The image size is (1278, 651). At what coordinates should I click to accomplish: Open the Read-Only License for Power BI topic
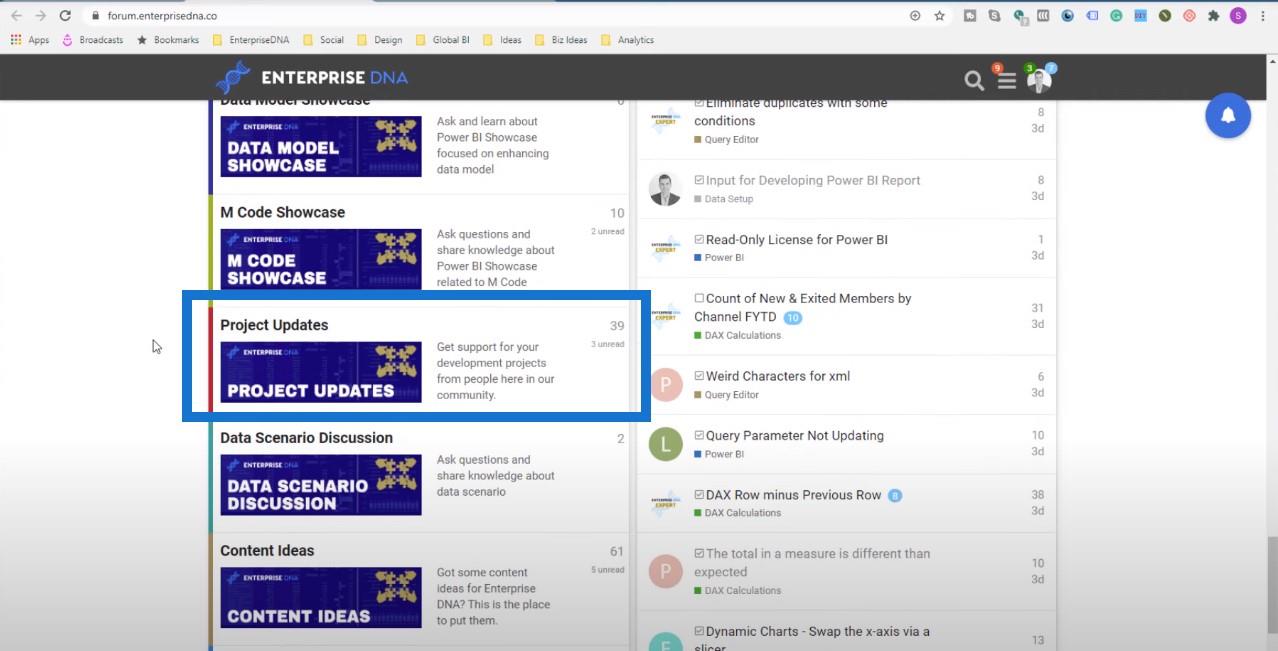(x=797, y=240)
